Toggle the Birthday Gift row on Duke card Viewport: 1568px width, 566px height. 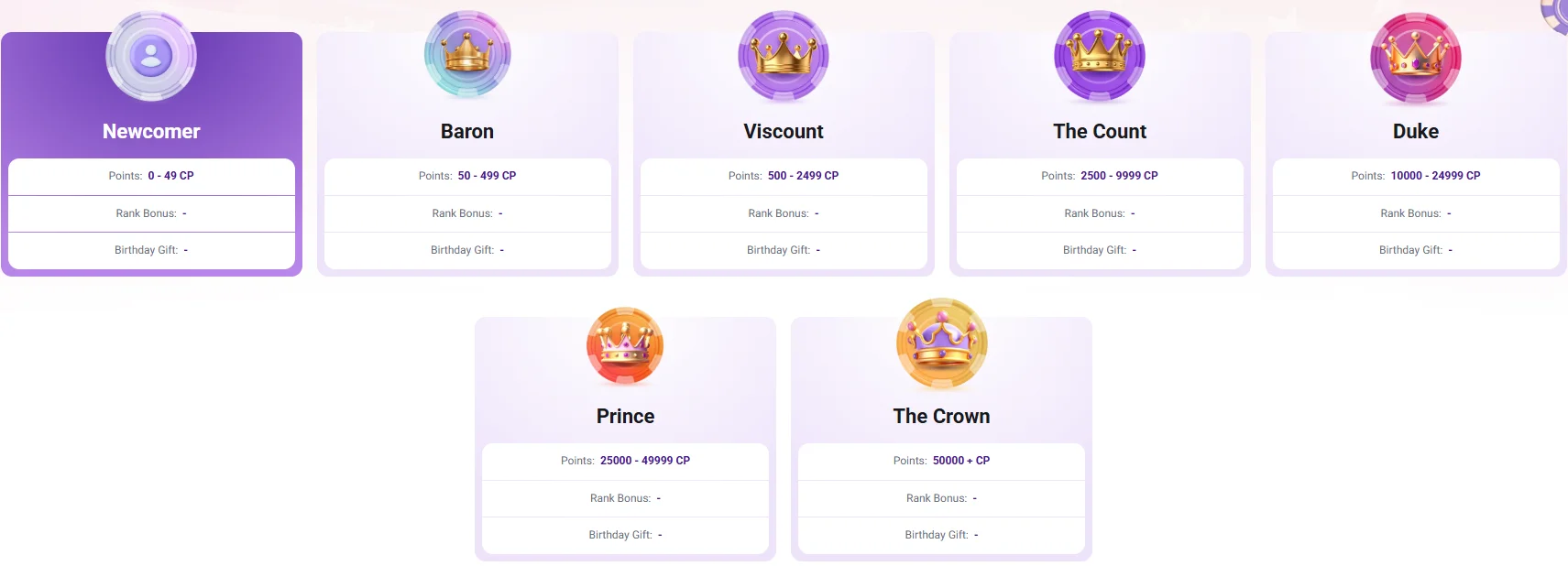[x=1415, y=249]
